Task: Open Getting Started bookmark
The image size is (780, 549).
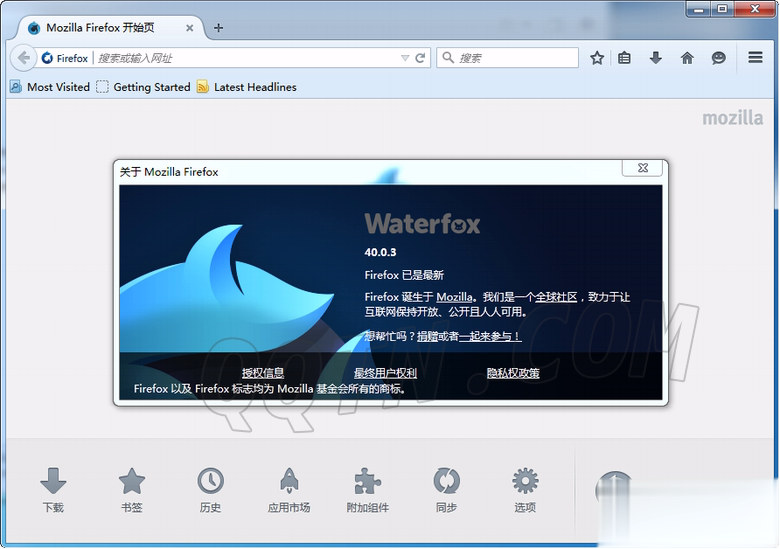Action: click(143, 87)
